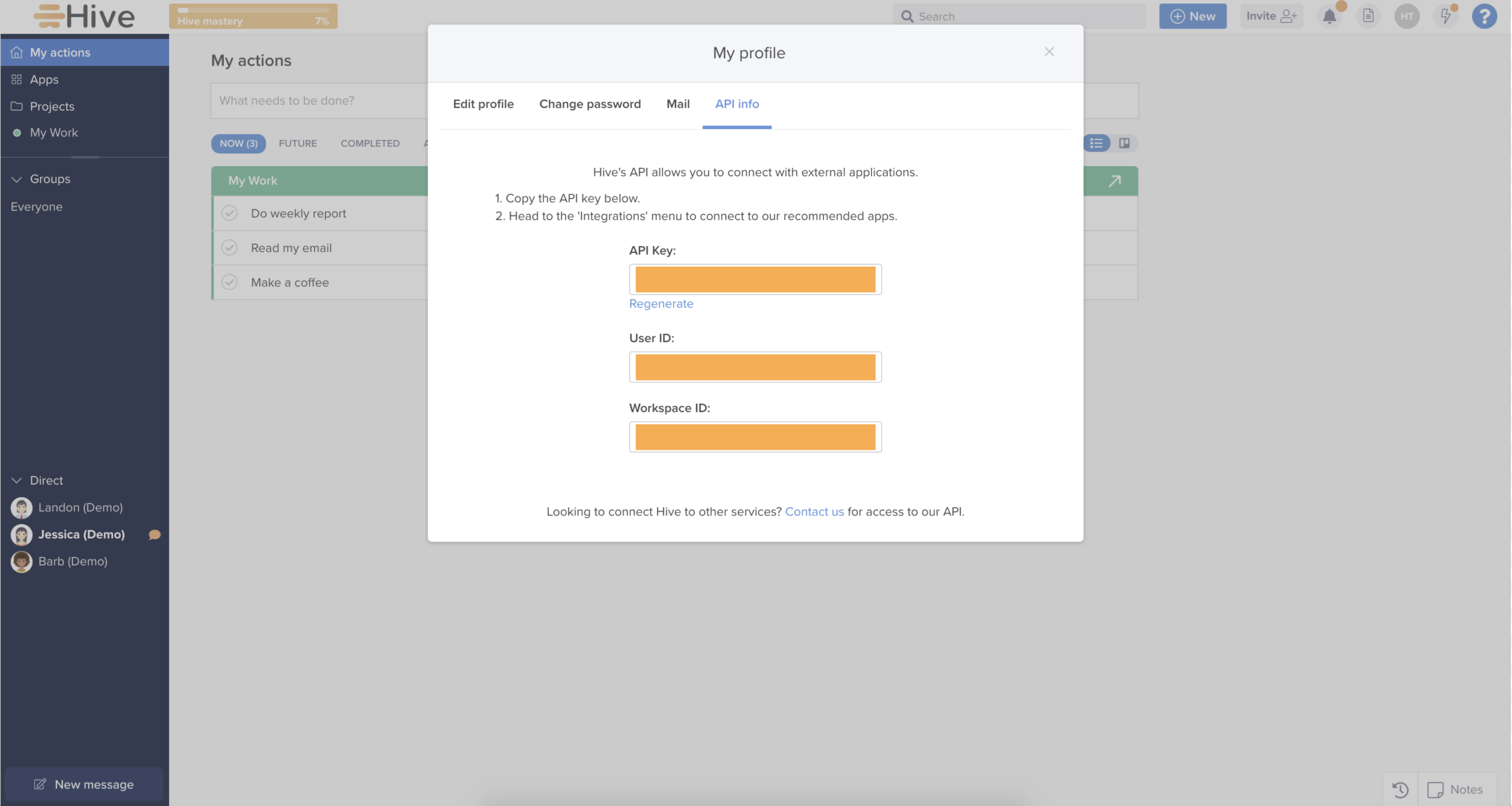Collapse the Direct messages section
The height and width of the screenshot is (806, 1512).
(x=17, y=481)
